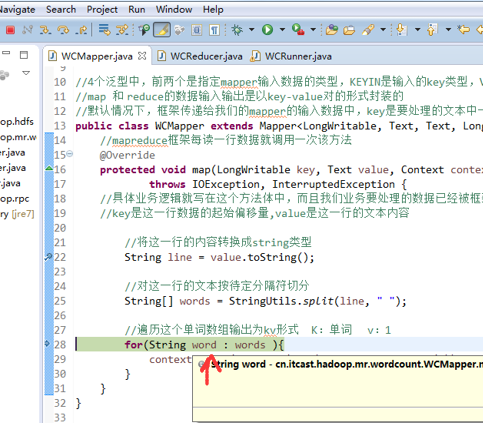Screen dimensions: 483x423
Task: Open the Previous Annotation dropdown arrow
Action: click(448, 30)
